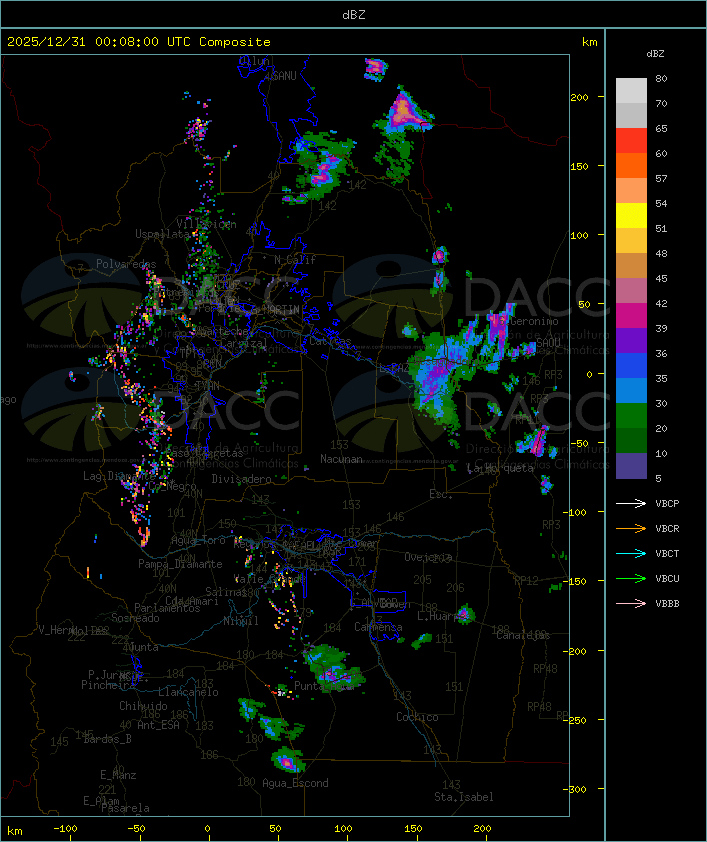This screenshot has width=707, height=842.
Task: Click the storm cell above Agua_Escond
Action: click(288, 760)
